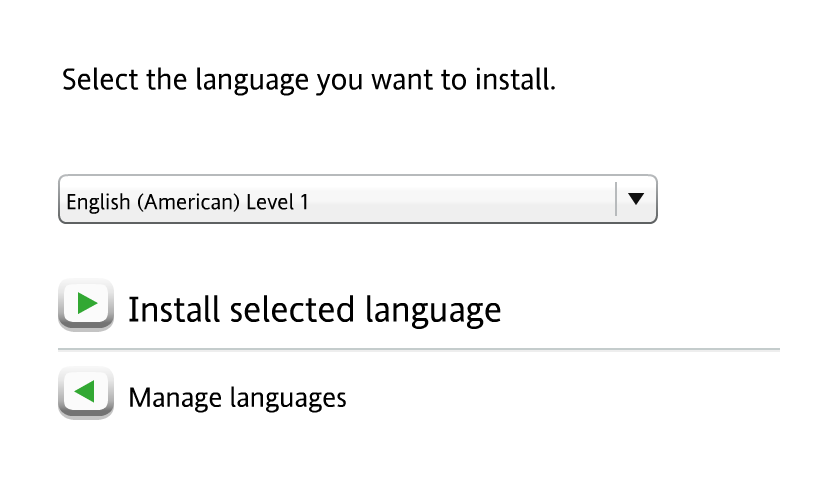Click the language selection field

[340, 201]
